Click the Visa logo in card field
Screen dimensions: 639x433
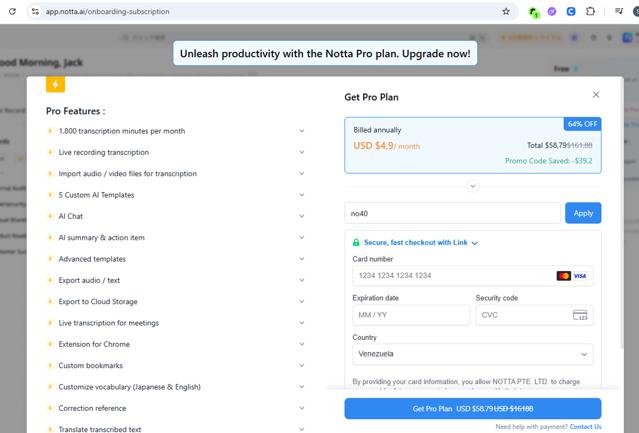[580, 276]
